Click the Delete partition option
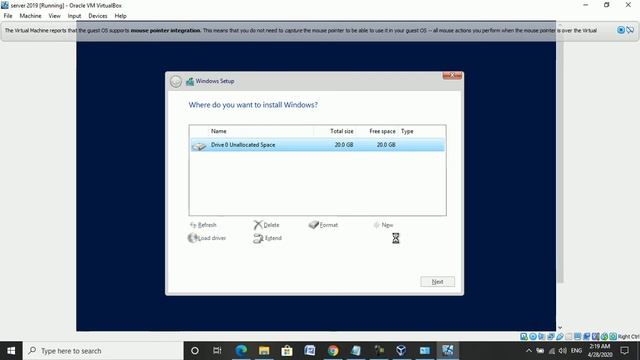 [267, 225]
